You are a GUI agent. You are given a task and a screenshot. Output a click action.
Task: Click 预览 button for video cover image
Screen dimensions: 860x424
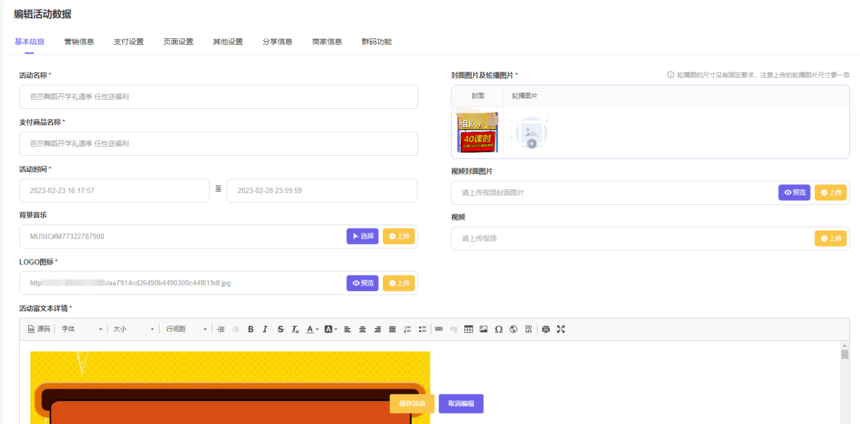pyautogui.click(x=794, y=193)
